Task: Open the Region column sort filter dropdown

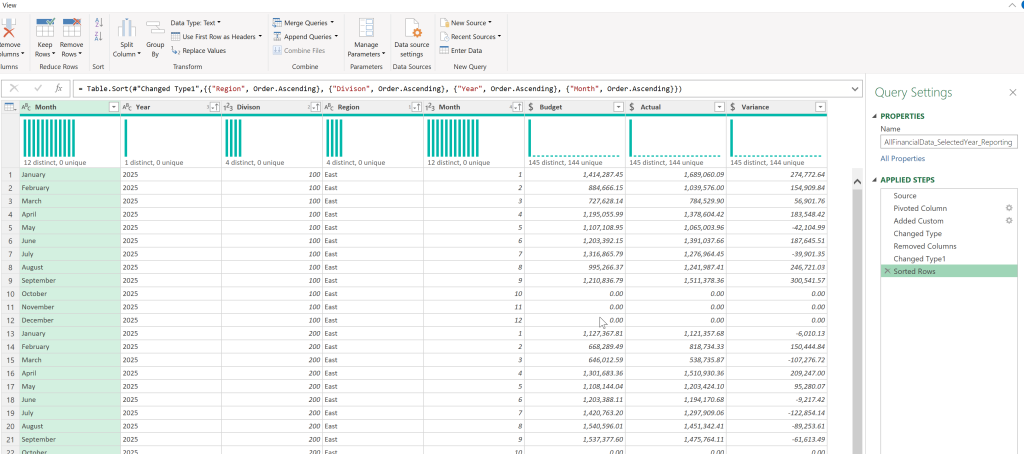Action: [x=416, y=107]
